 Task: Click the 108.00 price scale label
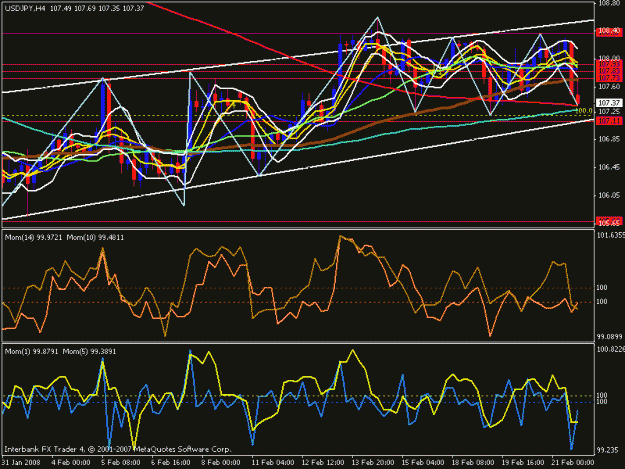pyautogui.click(x=609, y=59)
